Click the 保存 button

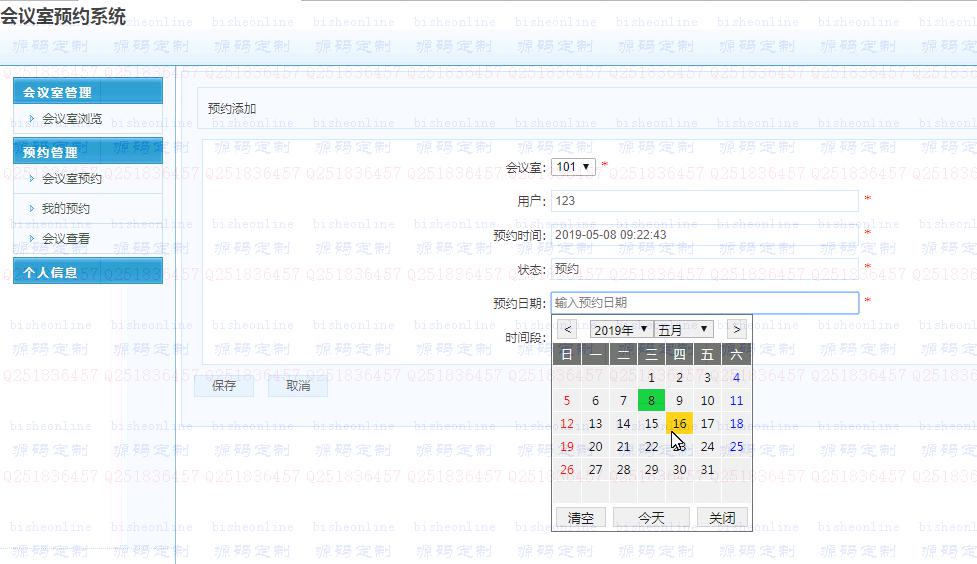224,386
